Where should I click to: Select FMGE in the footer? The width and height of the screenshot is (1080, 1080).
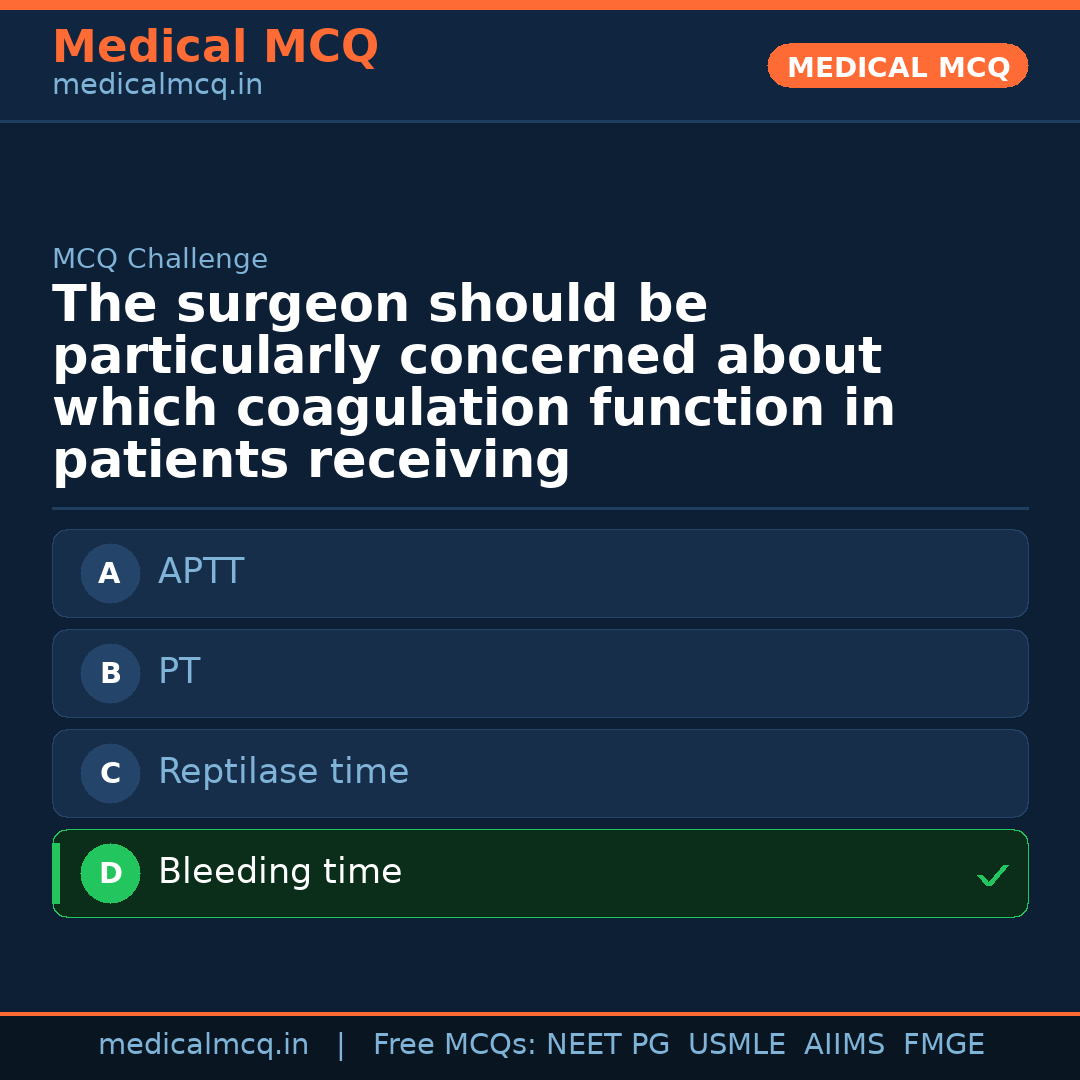coord(943,1045)
